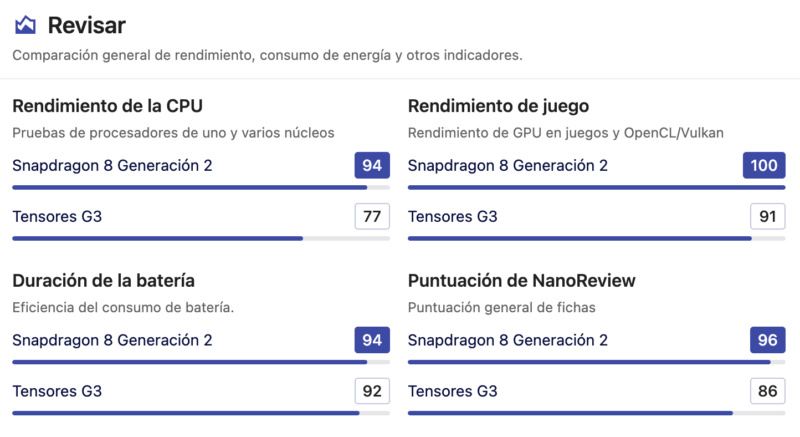
Task: Click the Revisar chart icon
Action: 25,25
